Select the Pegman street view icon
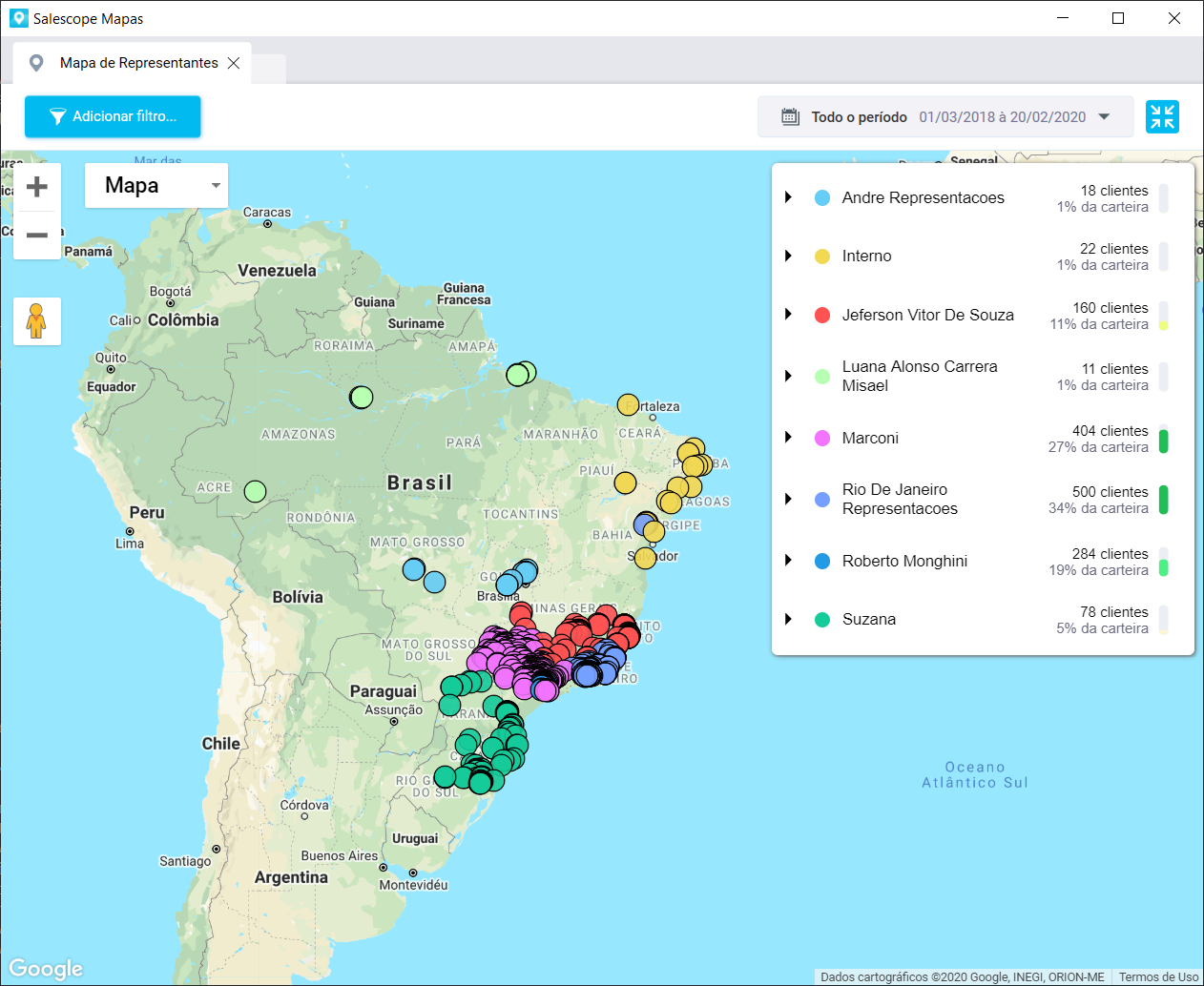 pyautogui.click(x=36, y=321)
